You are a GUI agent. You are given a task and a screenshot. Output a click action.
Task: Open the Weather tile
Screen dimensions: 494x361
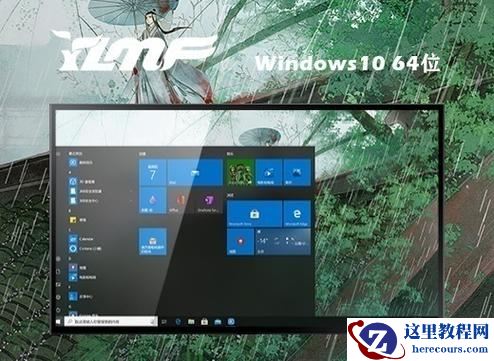coord(283,242)
